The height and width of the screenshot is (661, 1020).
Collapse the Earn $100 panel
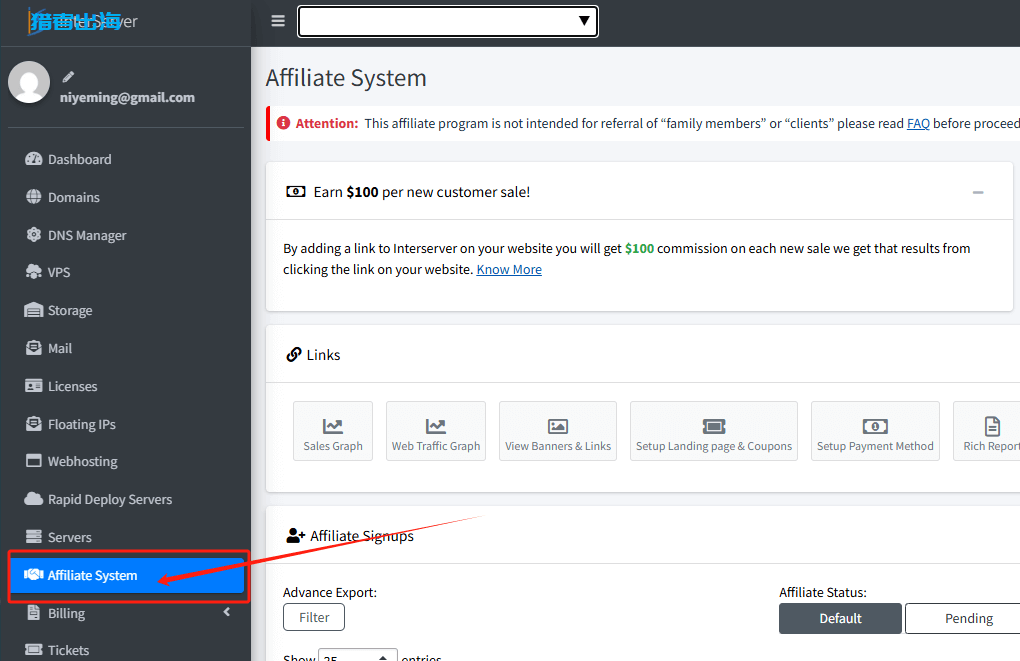click(x=978, y=192)
